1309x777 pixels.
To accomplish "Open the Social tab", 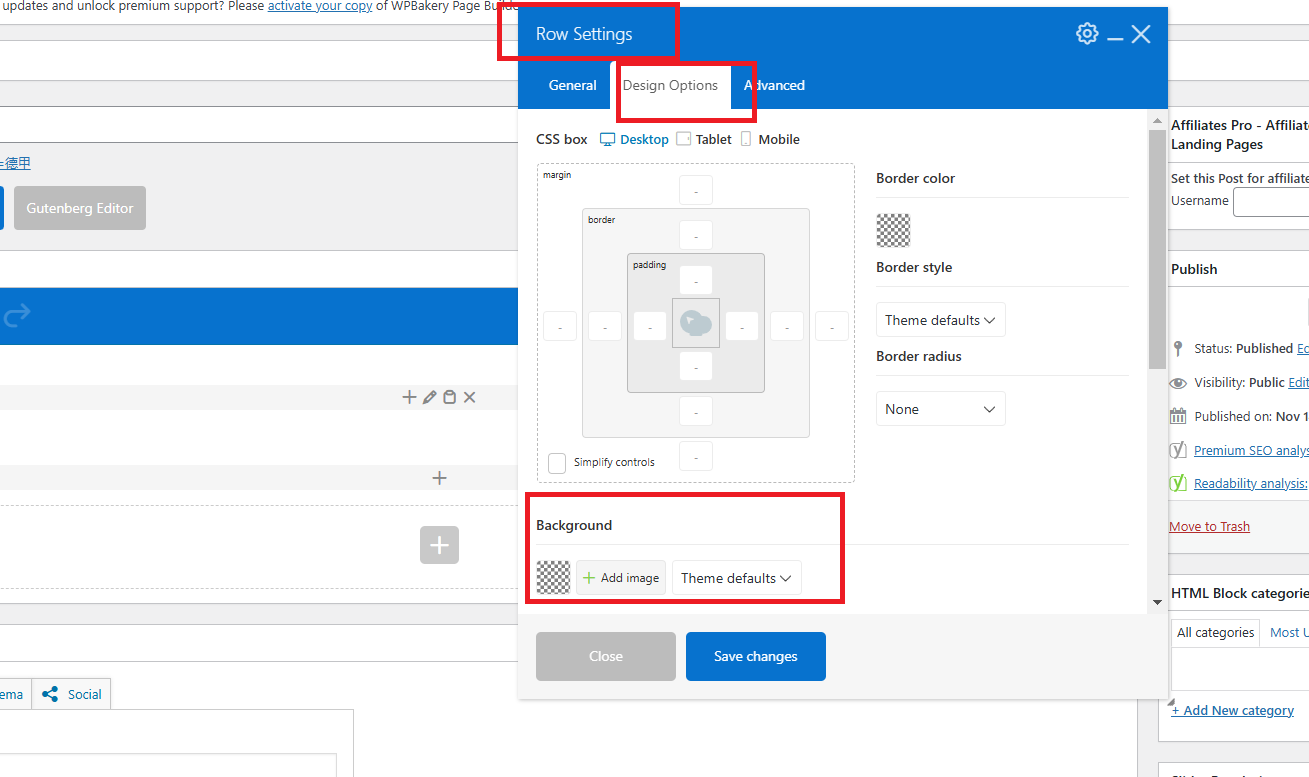I will (x=73, y=694).
